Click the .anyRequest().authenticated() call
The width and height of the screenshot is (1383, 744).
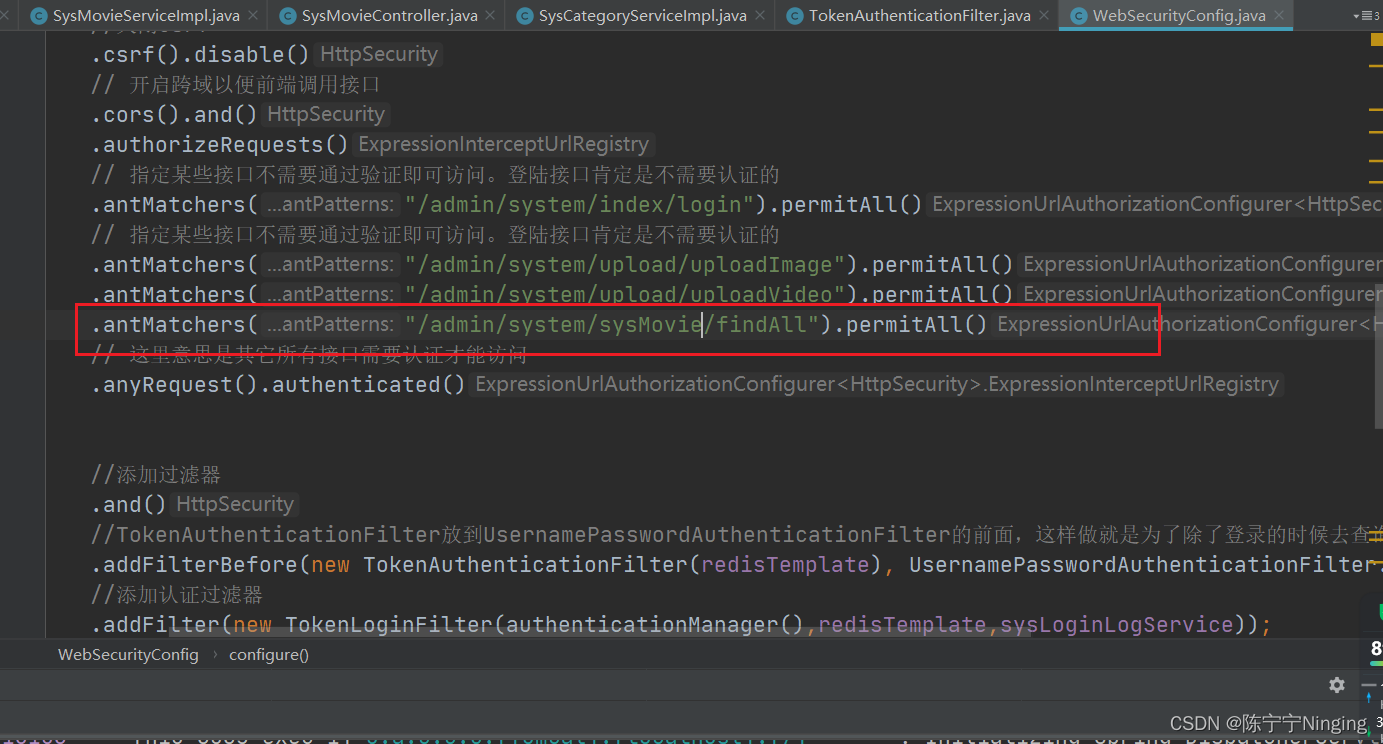[279, 385]
